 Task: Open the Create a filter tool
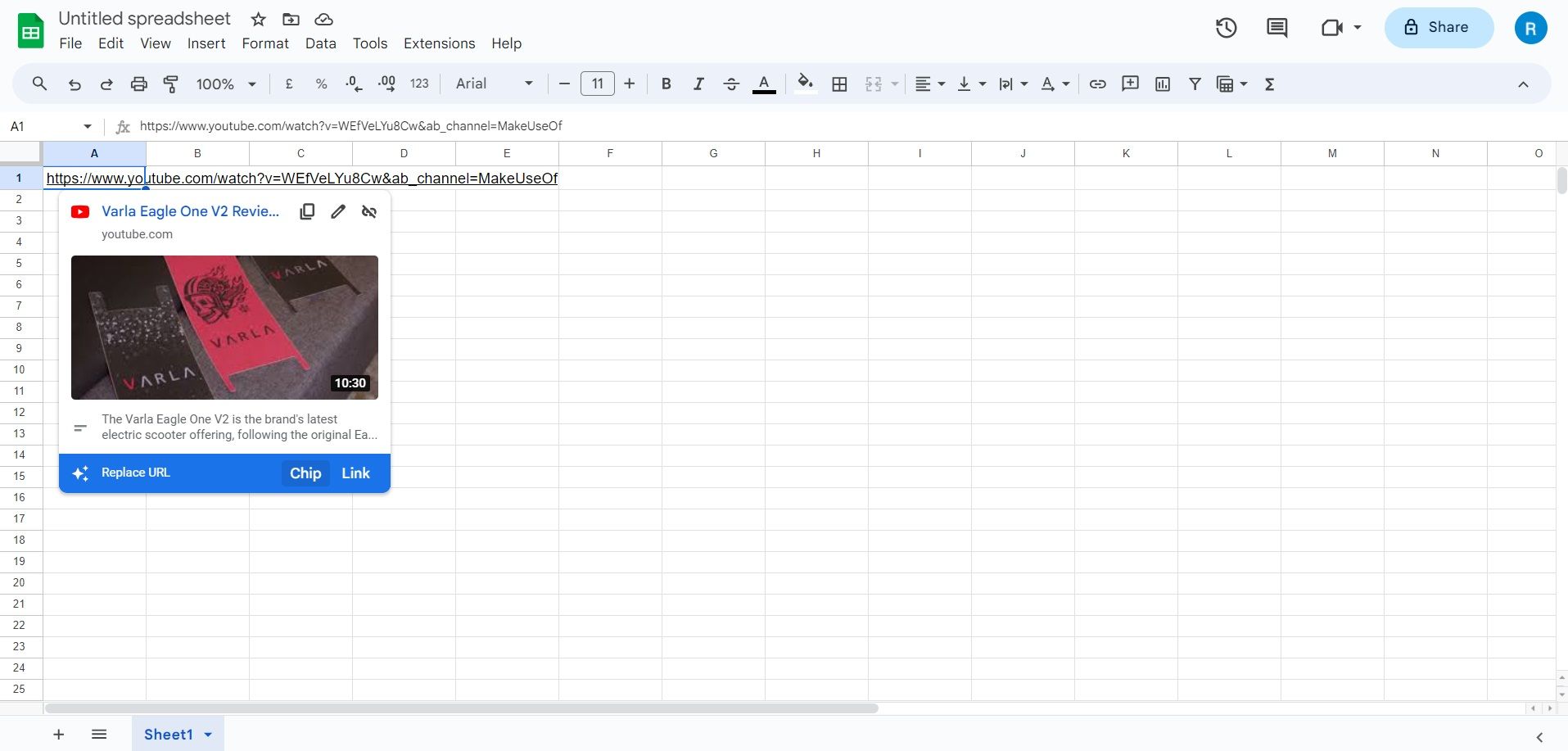coord(1194,83)
